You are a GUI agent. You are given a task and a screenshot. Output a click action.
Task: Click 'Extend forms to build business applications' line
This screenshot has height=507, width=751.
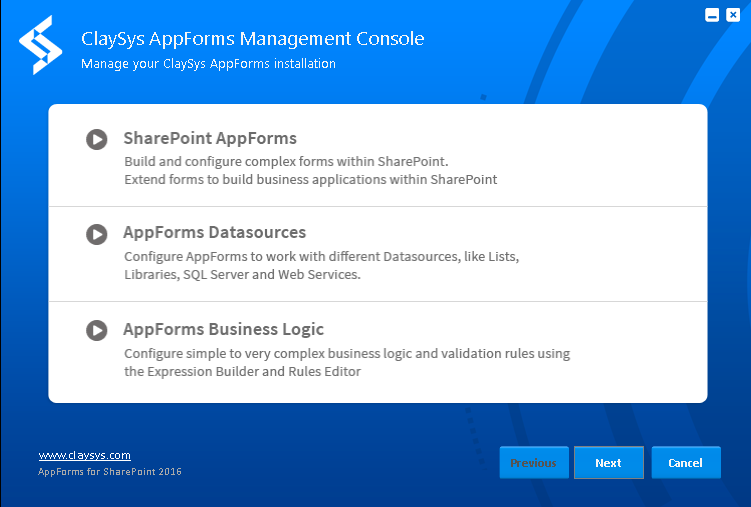coord(311,180)
